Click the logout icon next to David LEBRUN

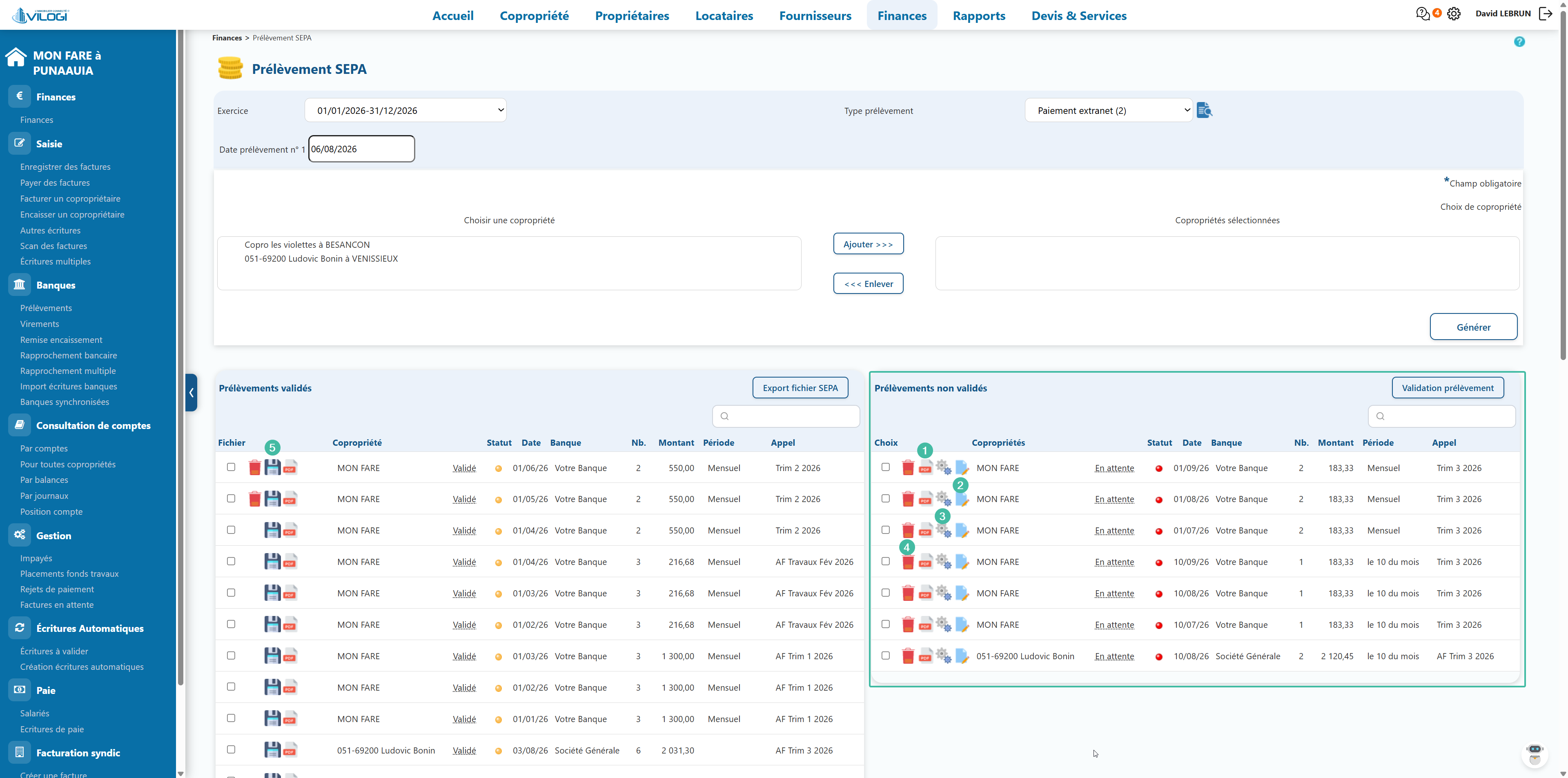pyautogui.click(x=1546, y=13)
